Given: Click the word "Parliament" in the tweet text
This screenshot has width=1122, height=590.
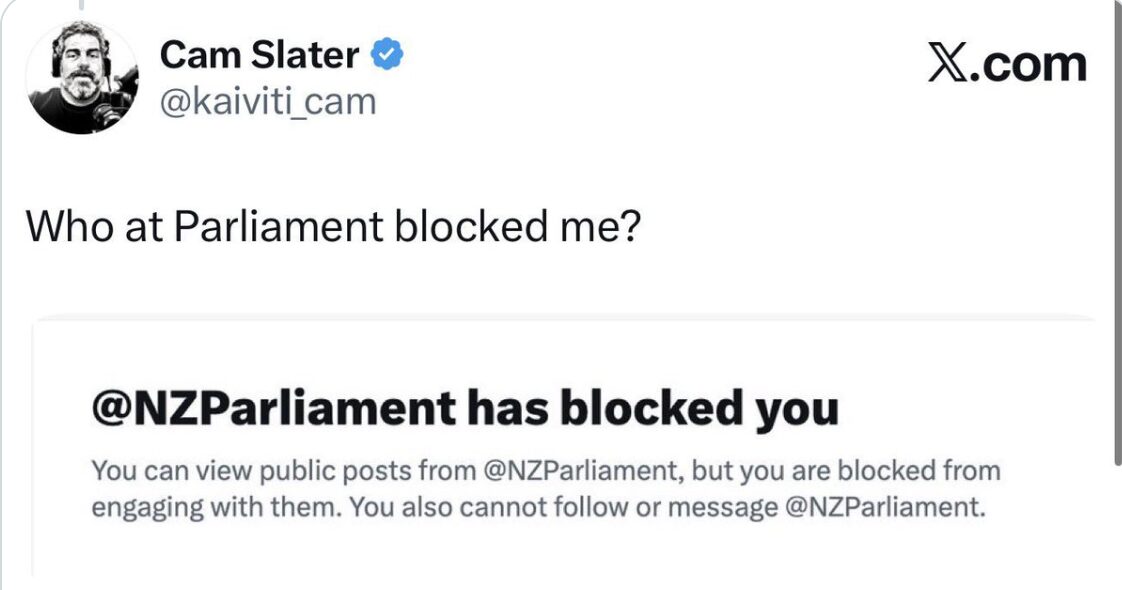Looking at the screenshot, I should click(x=278, y=227).
